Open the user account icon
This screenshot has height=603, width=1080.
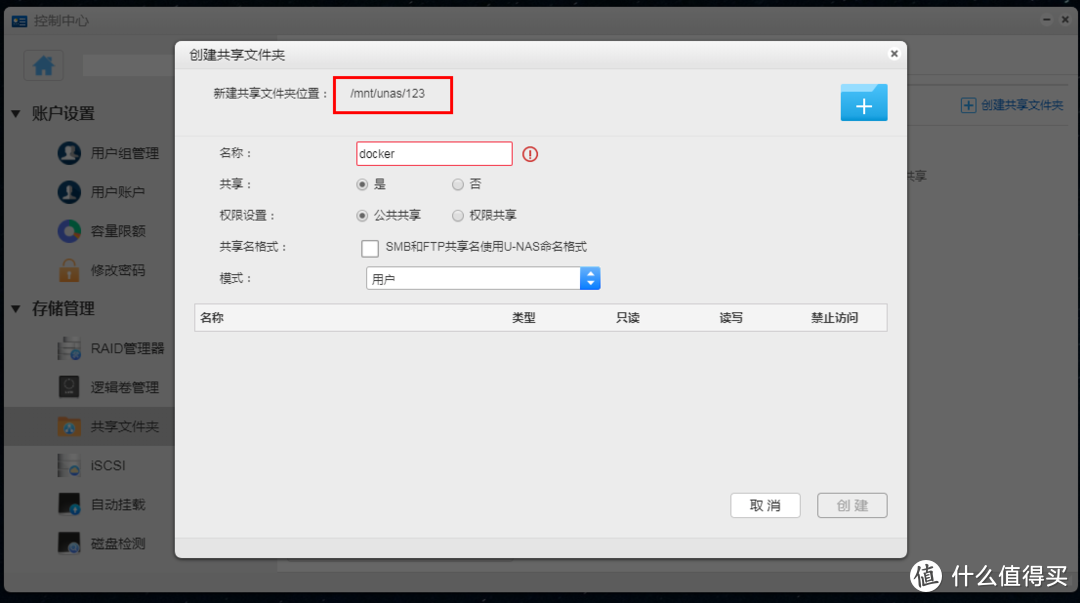pyautogui.click(x=69, y=192)
